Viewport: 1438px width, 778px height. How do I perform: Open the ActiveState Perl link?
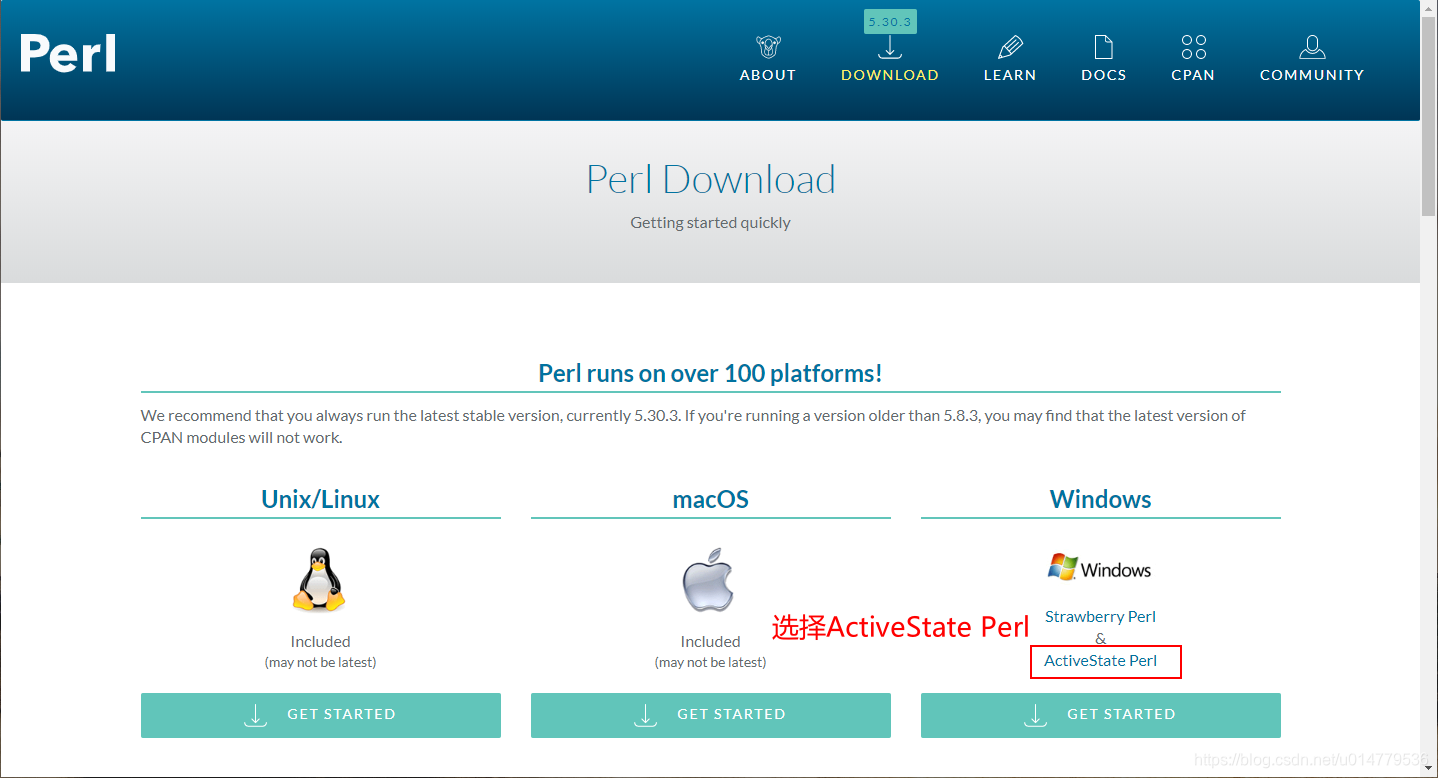tap(1100, 661)
